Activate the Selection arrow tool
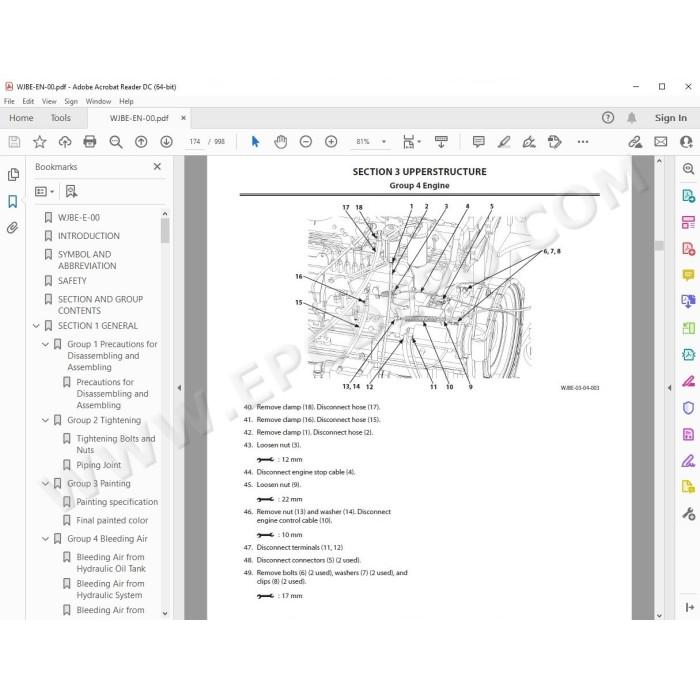The height and width of the screenshot is (700, 700). click(x=255, y=142)
